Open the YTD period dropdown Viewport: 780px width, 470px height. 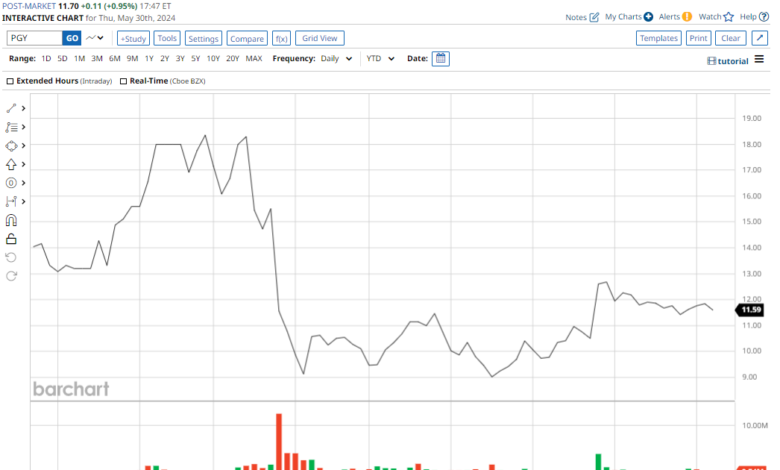pyautogui.click(x=381, y=59)
